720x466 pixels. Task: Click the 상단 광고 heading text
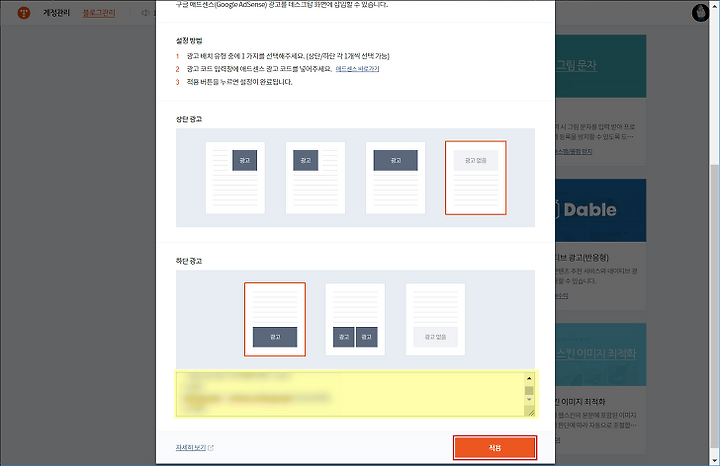189,119
